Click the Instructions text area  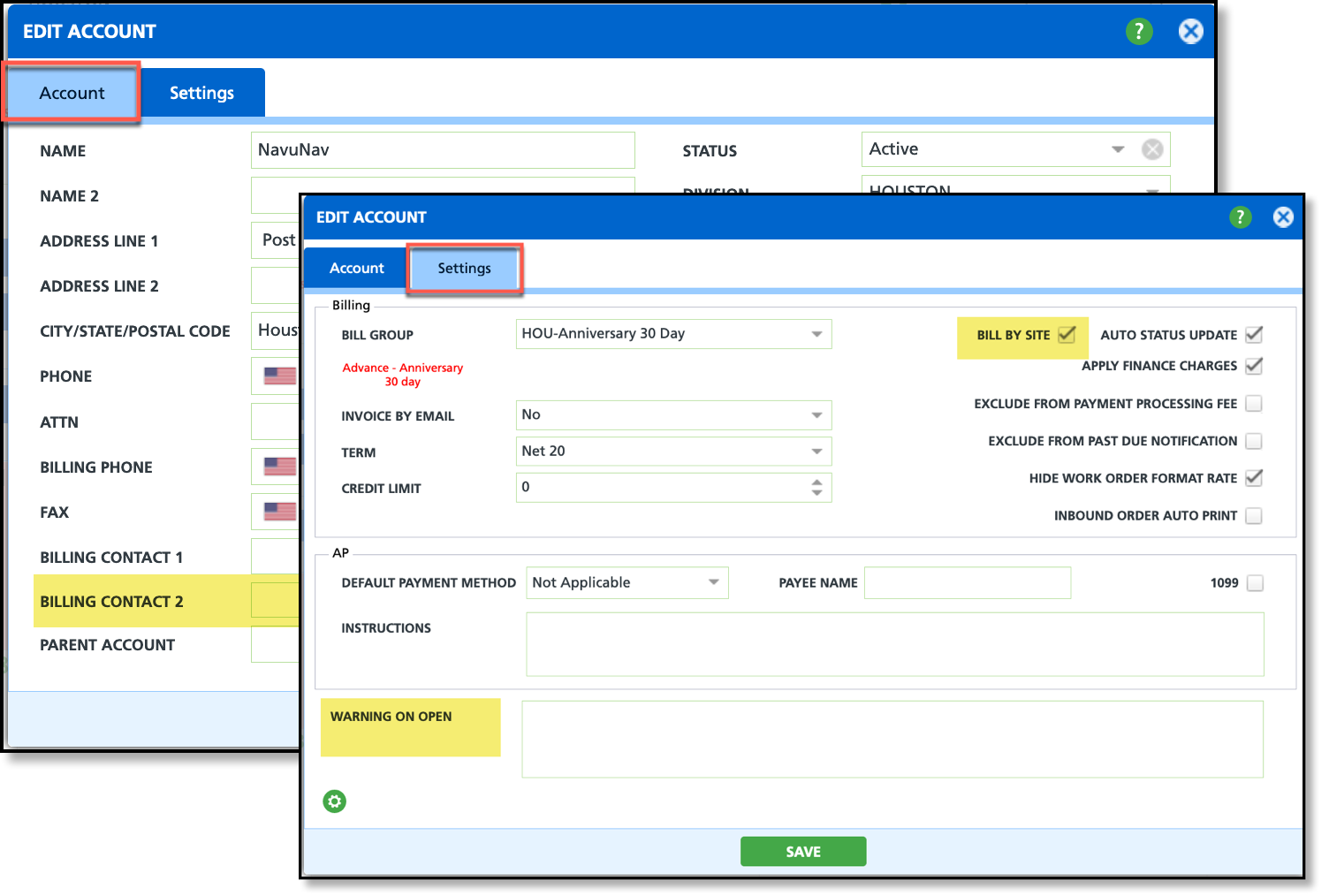[895, 645]
